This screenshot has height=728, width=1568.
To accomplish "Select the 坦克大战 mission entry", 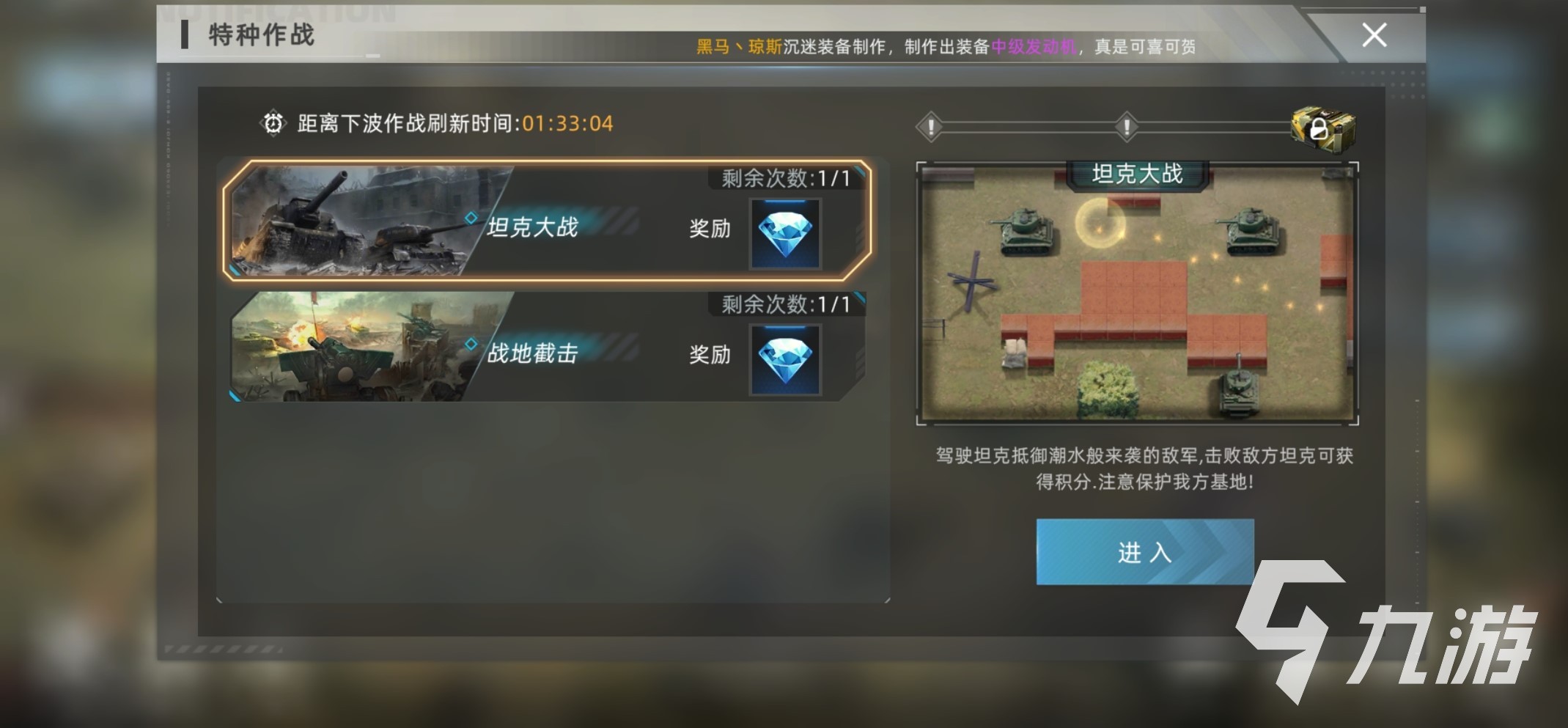I will pos(547,220).
